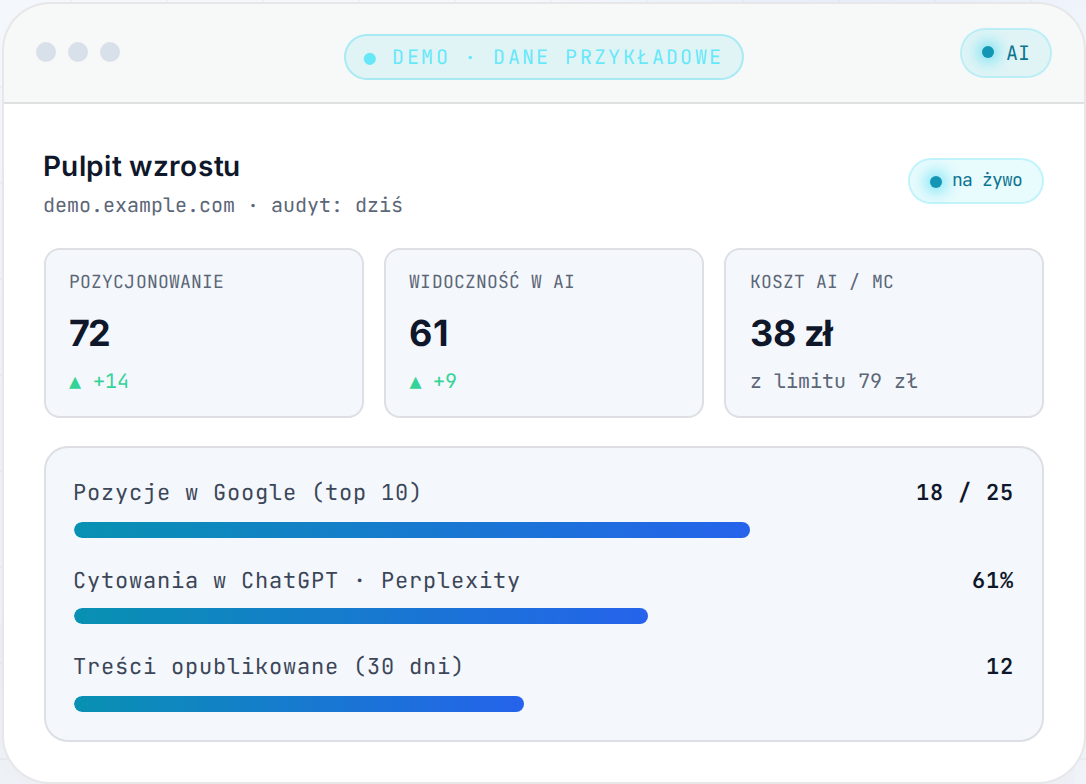Click the Treści opublikowane progress bar

[299, 704]
